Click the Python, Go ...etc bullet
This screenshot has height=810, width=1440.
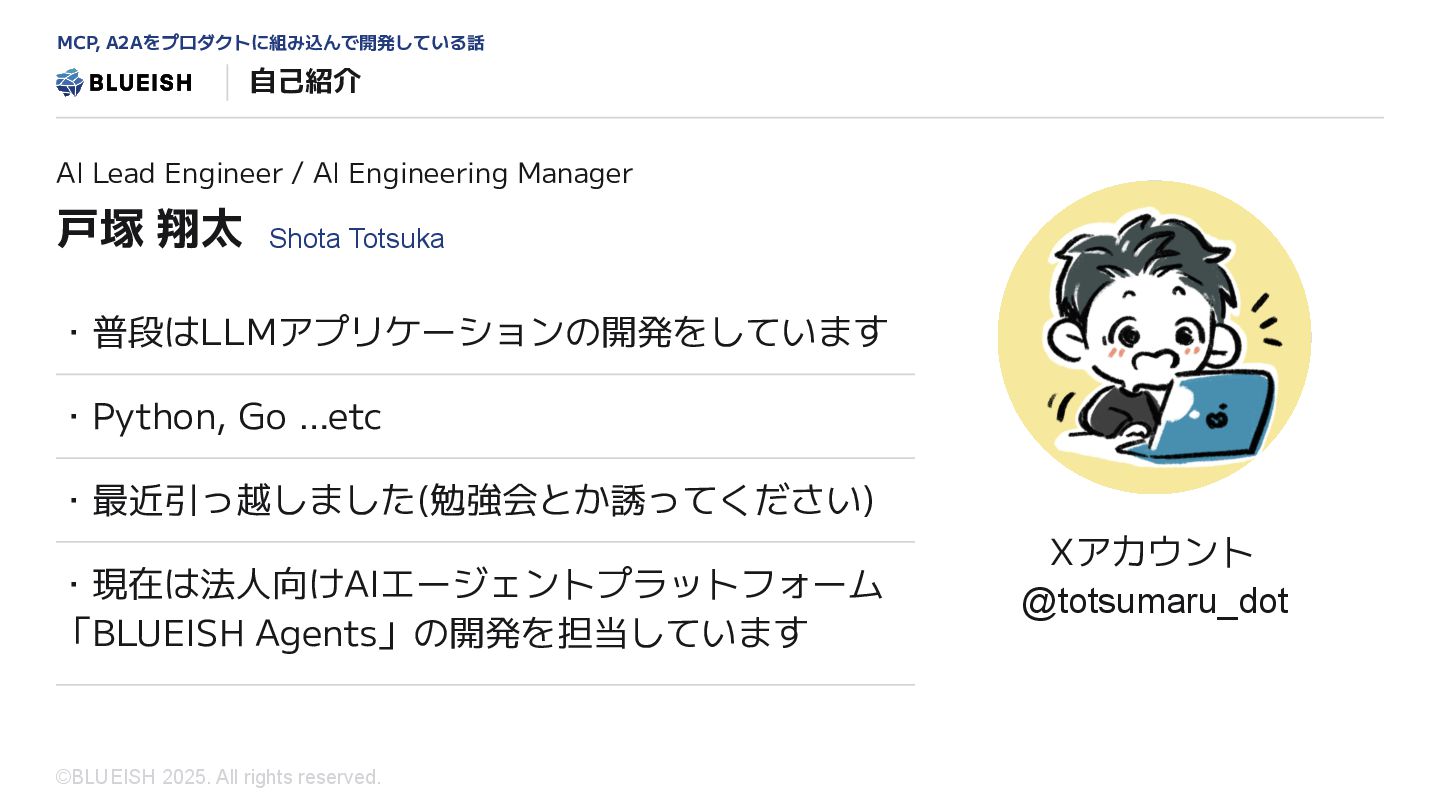click(x=223, y=417)
